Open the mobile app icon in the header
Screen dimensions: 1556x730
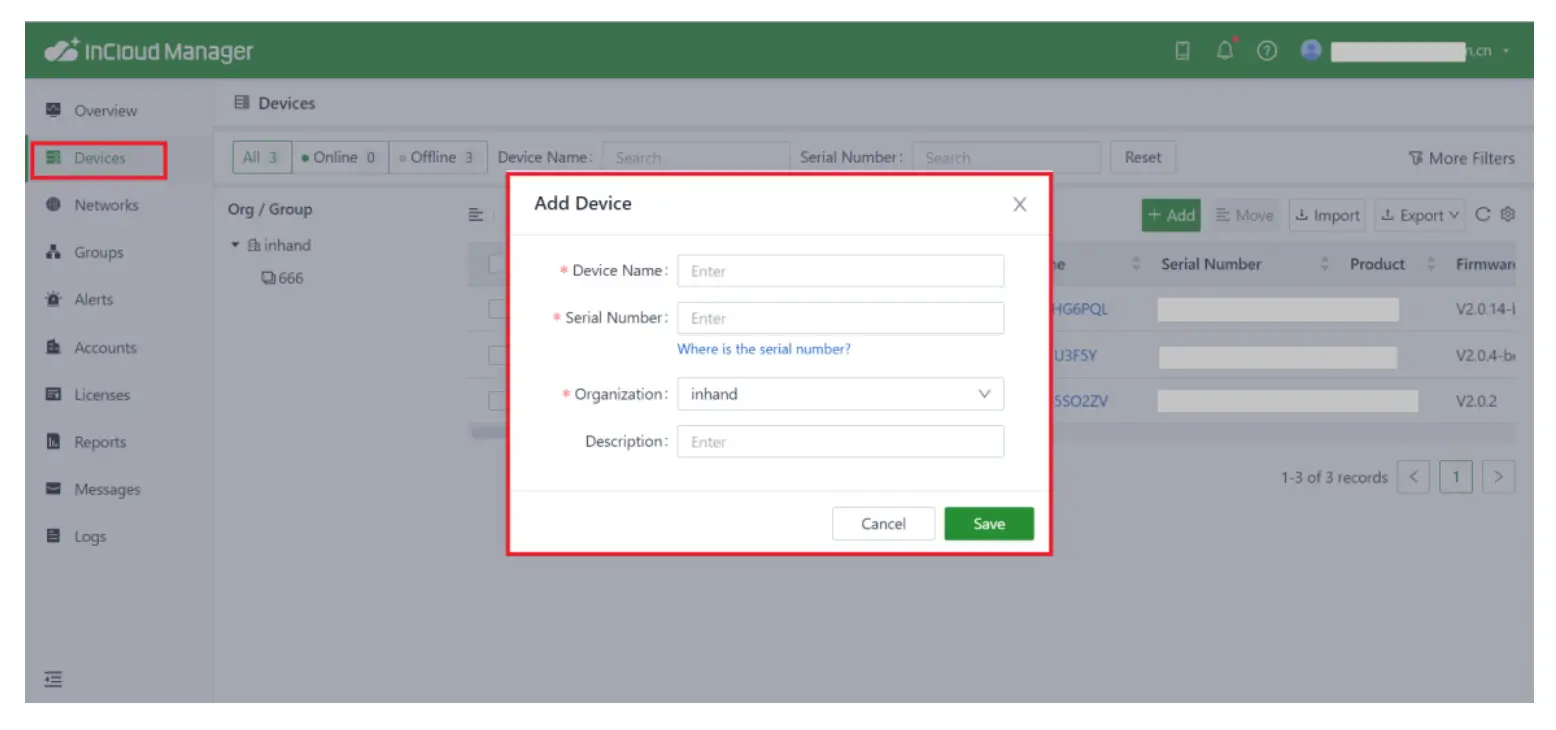tap(1183, 49)
